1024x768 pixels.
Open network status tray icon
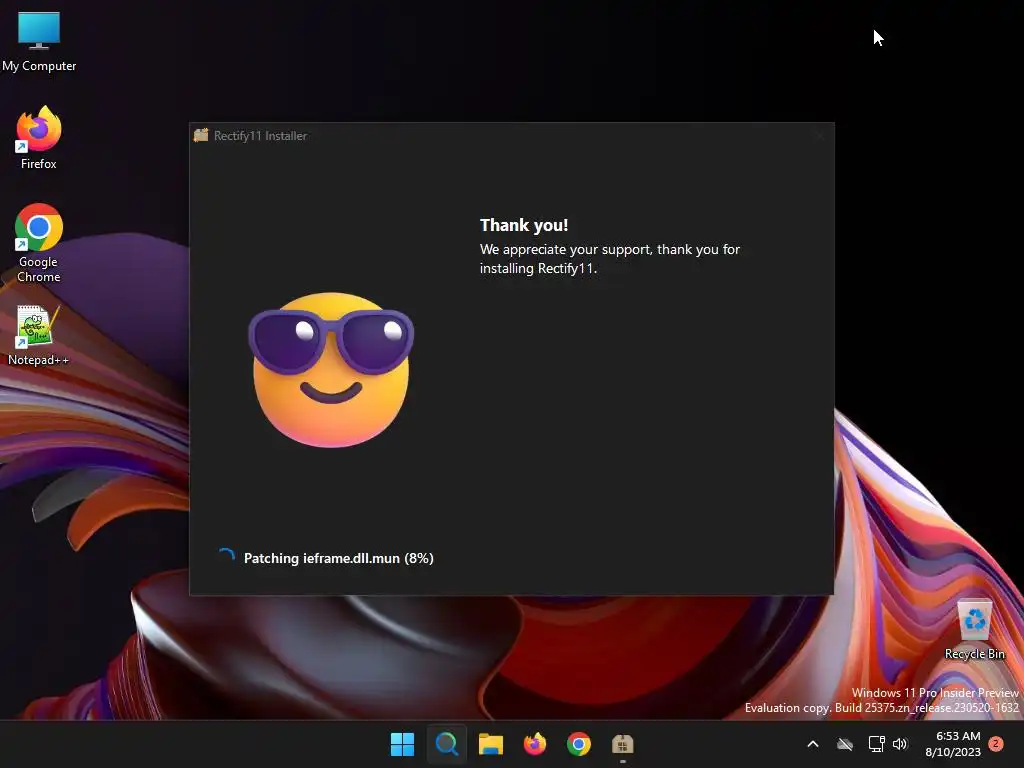[x=876, y=744]
